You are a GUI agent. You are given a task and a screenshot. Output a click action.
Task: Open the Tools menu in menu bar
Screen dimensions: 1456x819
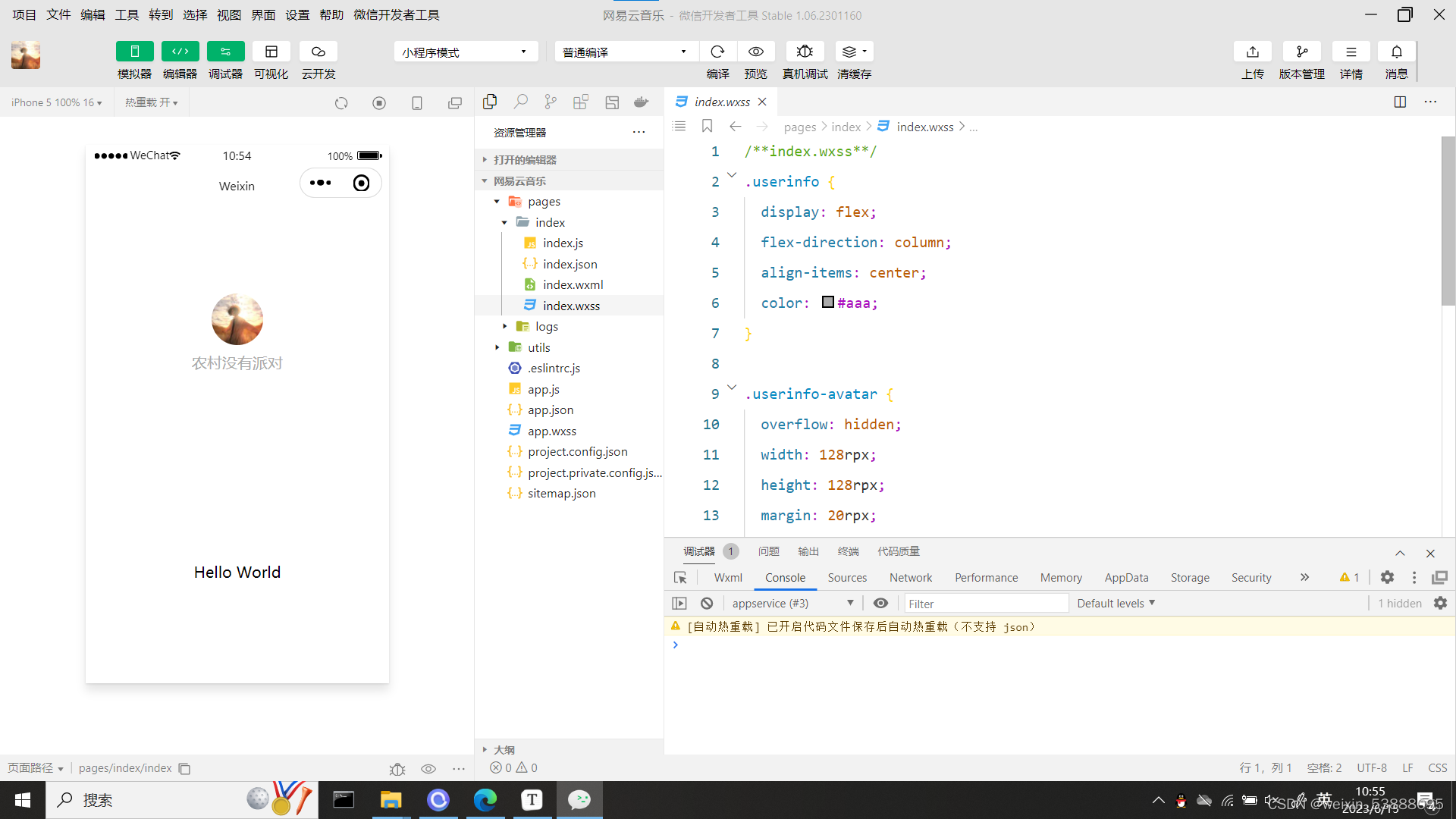point(127,14)
